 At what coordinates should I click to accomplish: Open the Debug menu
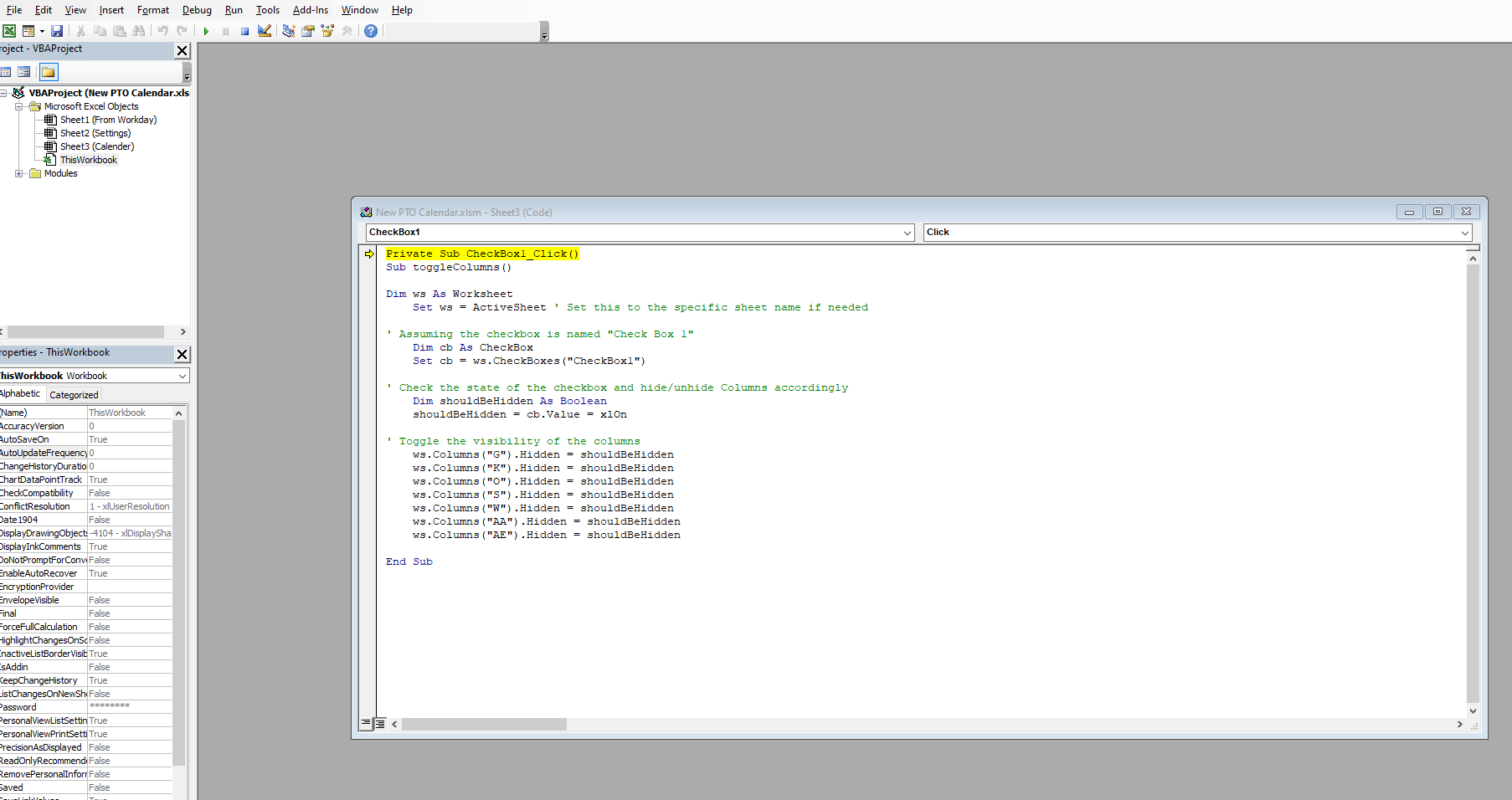point(197,10)
